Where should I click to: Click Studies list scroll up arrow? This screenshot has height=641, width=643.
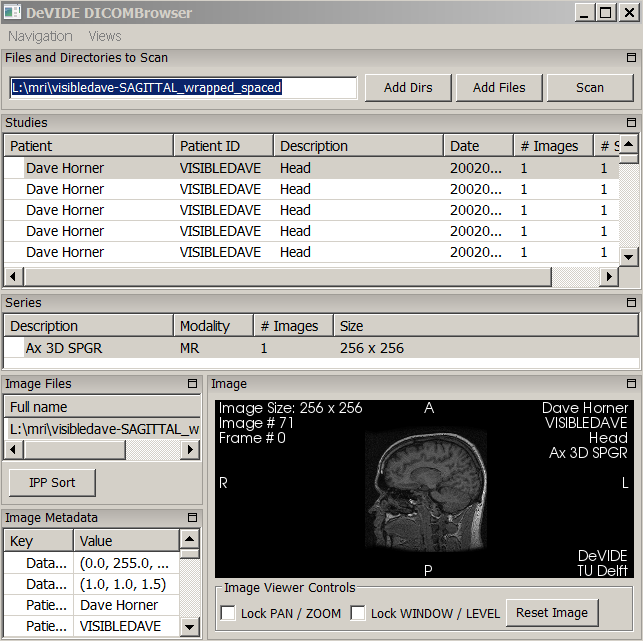(x=628, y=144)
